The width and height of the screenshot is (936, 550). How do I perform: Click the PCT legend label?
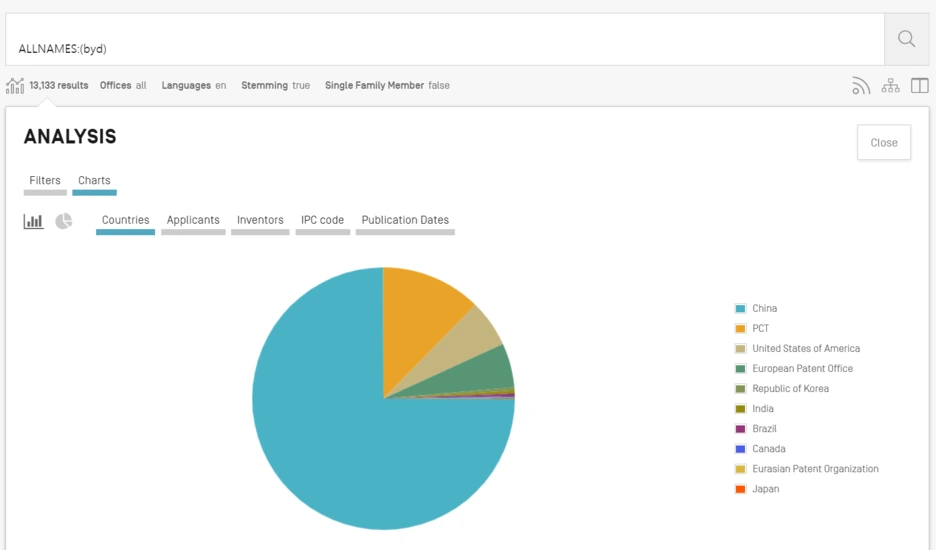tap(760, 328)
